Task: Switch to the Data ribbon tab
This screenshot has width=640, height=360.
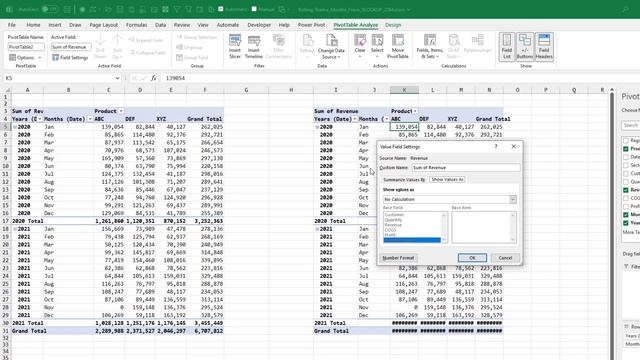Action: tap(160, 25)
